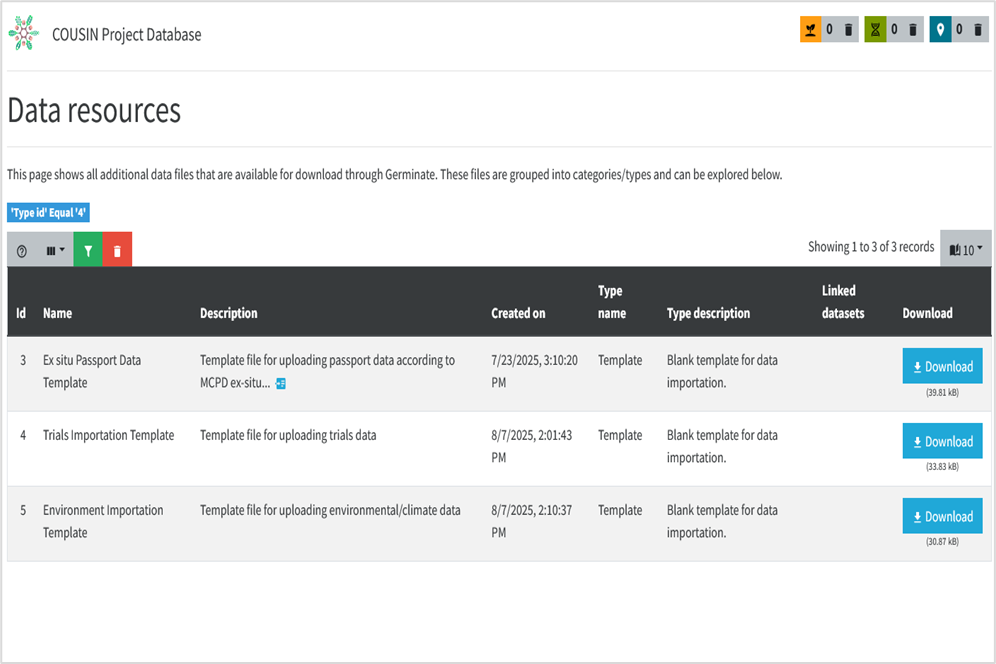
Task: Download the Trials Importation Template
Action: tap(942, 441)
